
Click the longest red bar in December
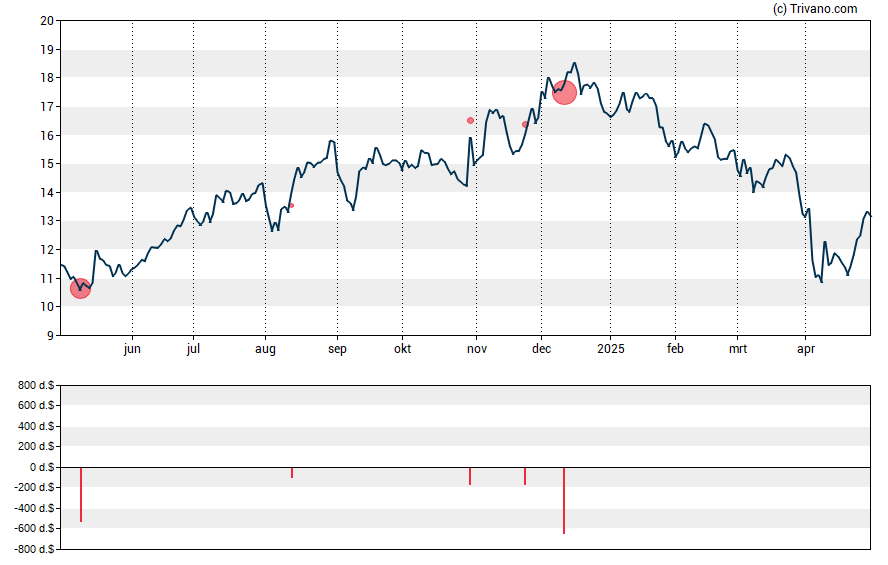point(564,500)
